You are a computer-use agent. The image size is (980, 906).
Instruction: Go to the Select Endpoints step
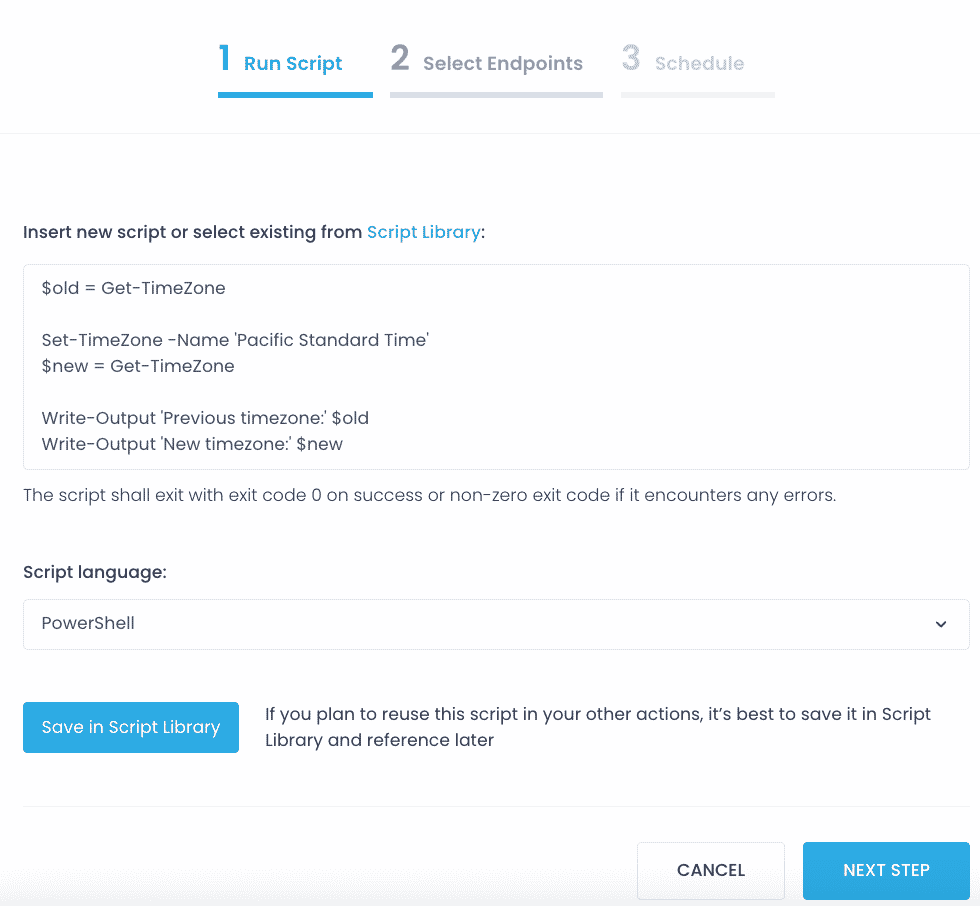coord(502,64)
